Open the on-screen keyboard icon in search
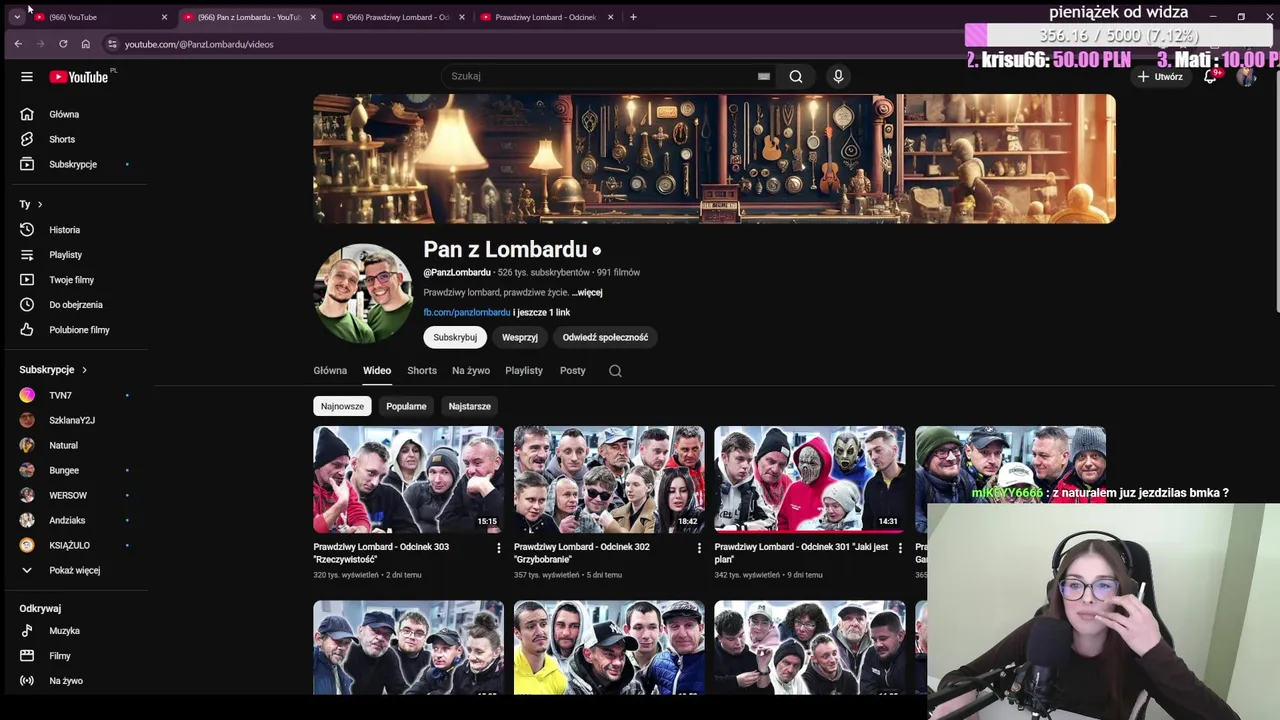The height and width of the screenshot is (720, 1280). (764, 76)
